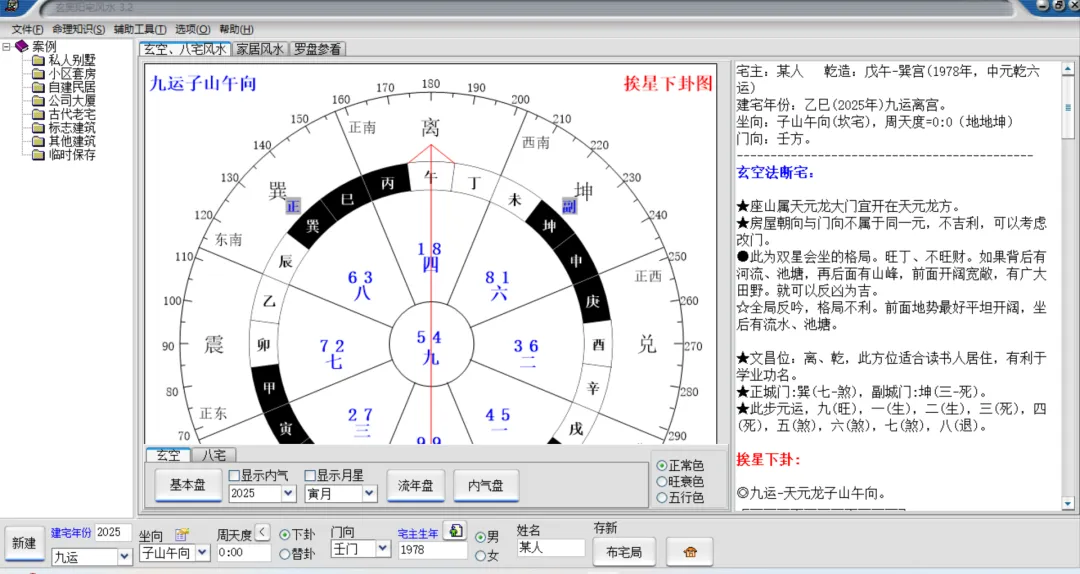Open the 选项 menu

192,29
